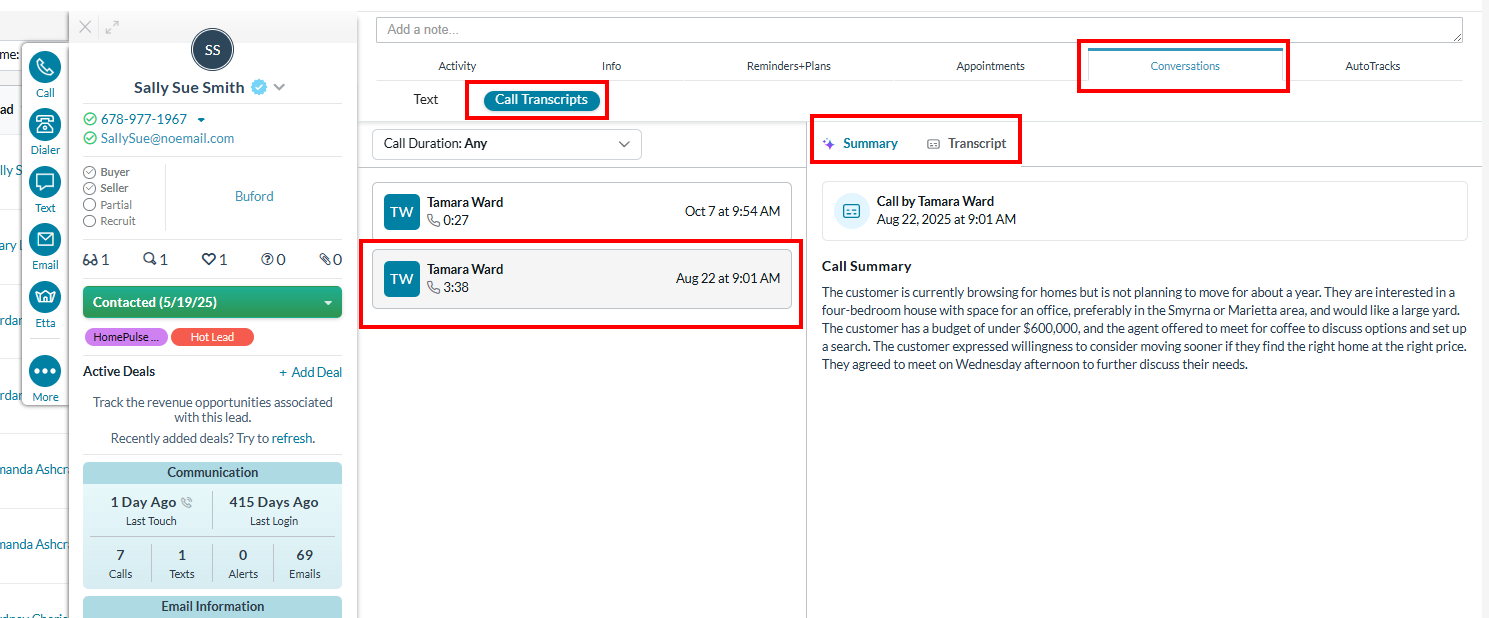Click the SS avatar circle
This screenshot has width=1489, height=618.
(212, 50)
